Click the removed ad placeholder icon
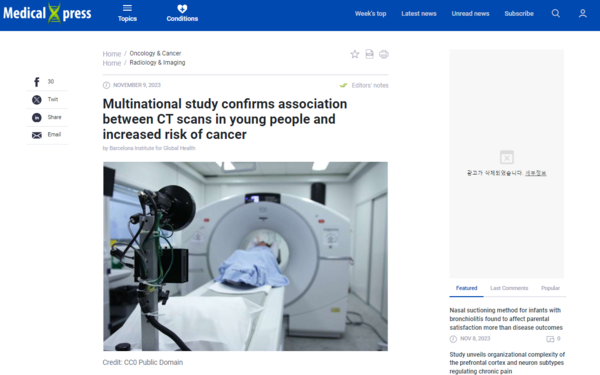Image resolution: width=600 pixels, height=375 pixels. pyautogui.click(x=507, y=157)
